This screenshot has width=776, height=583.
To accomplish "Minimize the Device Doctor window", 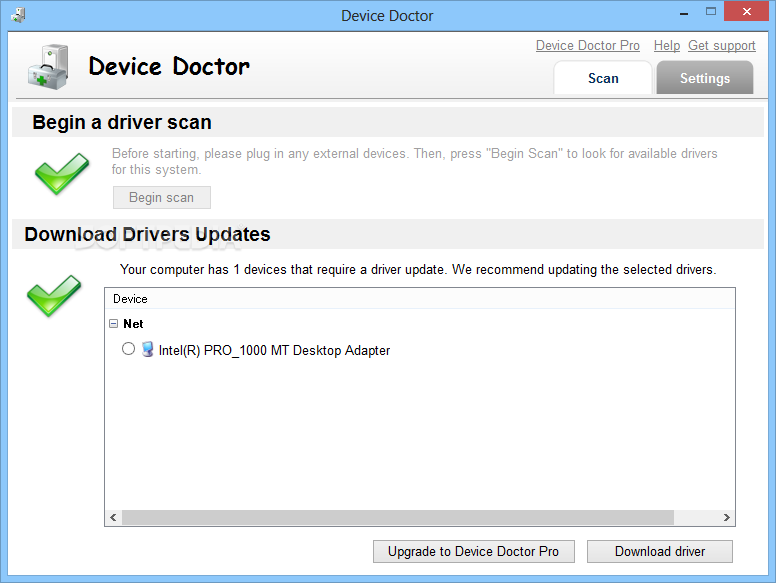I will click(x=684, y=13).
